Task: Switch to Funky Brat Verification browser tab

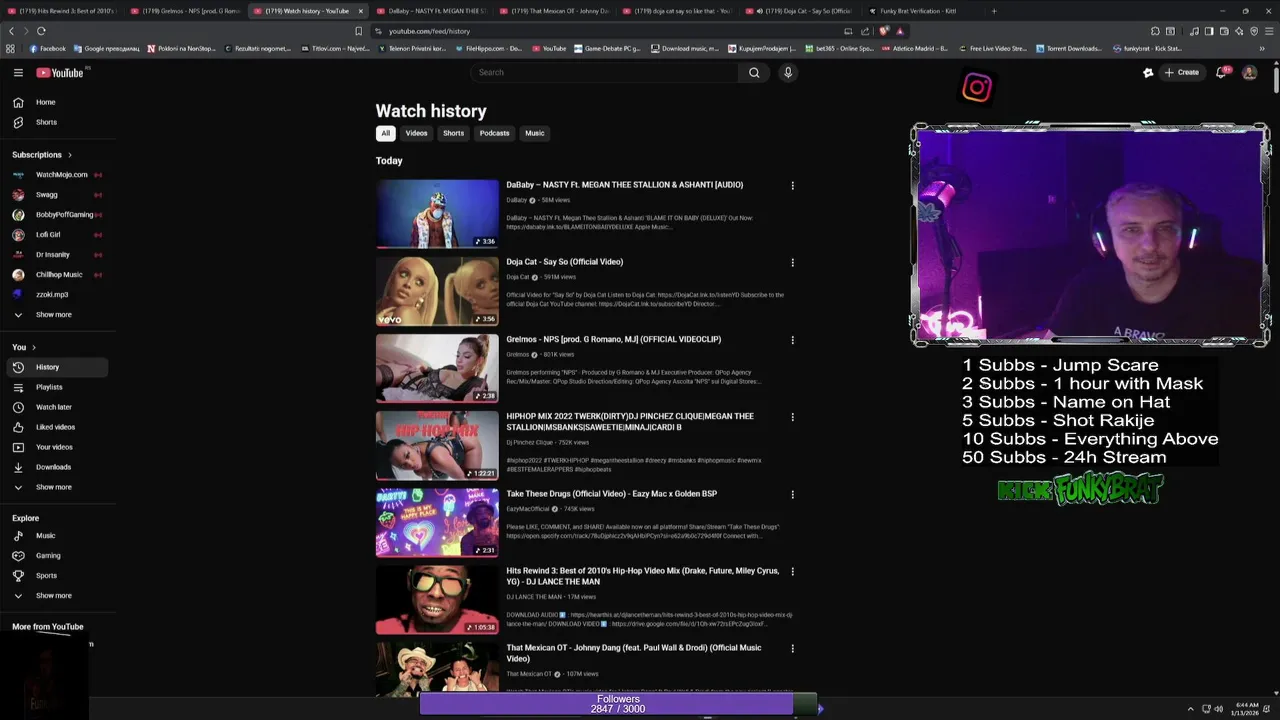Action: [918, 11]
